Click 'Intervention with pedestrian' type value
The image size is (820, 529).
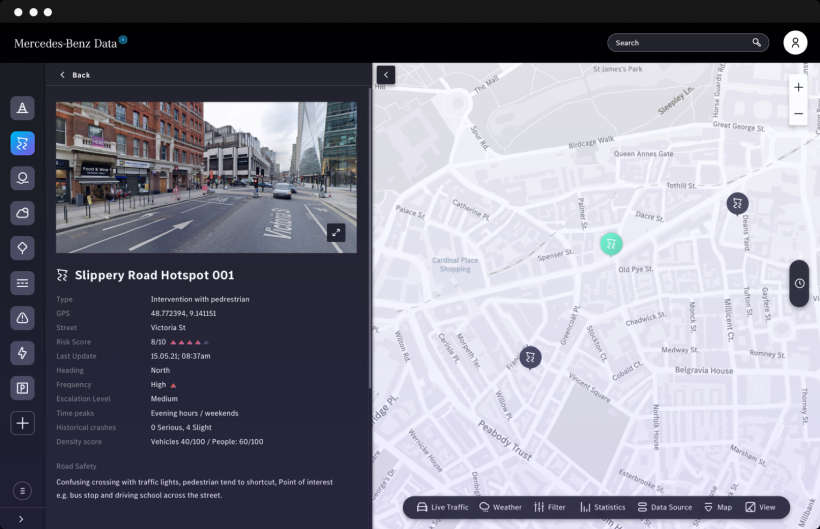[200, 299]
